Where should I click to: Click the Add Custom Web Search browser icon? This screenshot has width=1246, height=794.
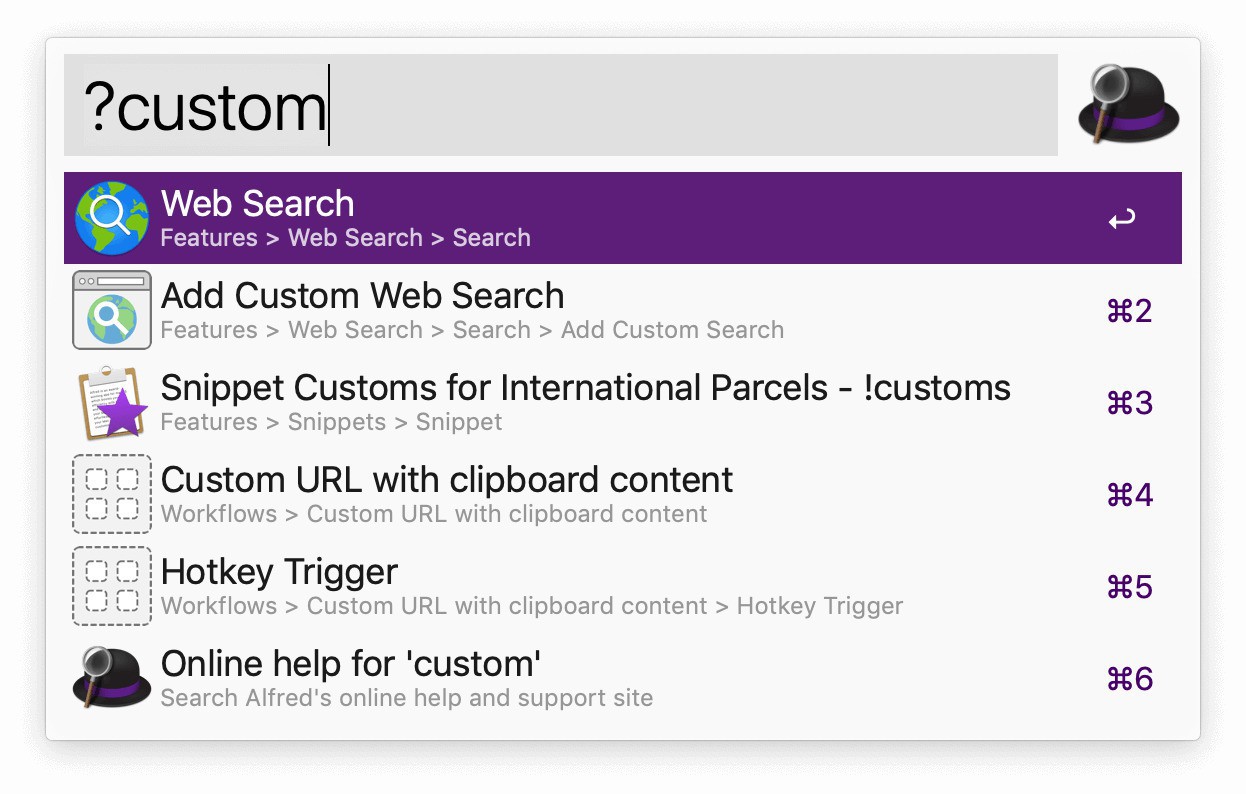coord(111,310)
